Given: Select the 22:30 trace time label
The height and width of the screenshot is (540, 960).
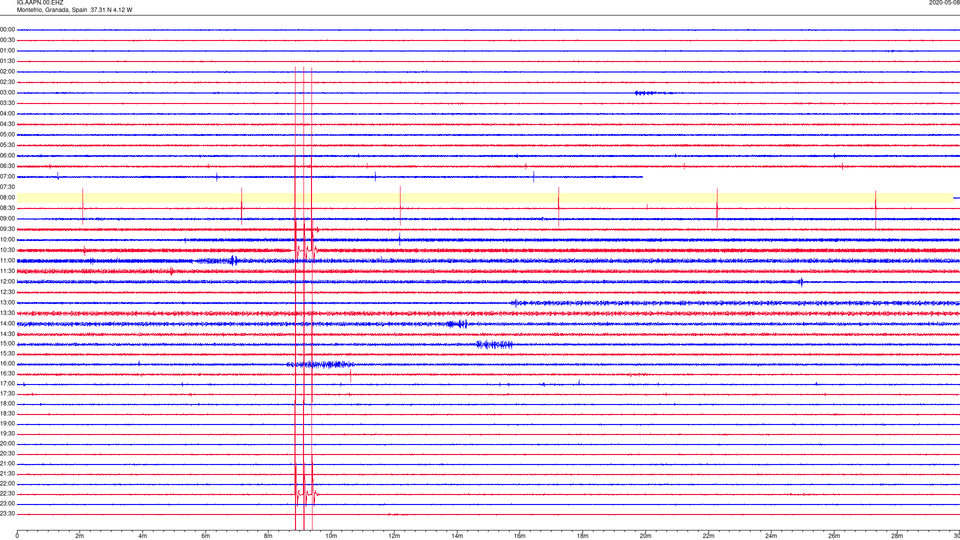Looking at the screenshot, I should pyautogui.click(x=7, y=493).
